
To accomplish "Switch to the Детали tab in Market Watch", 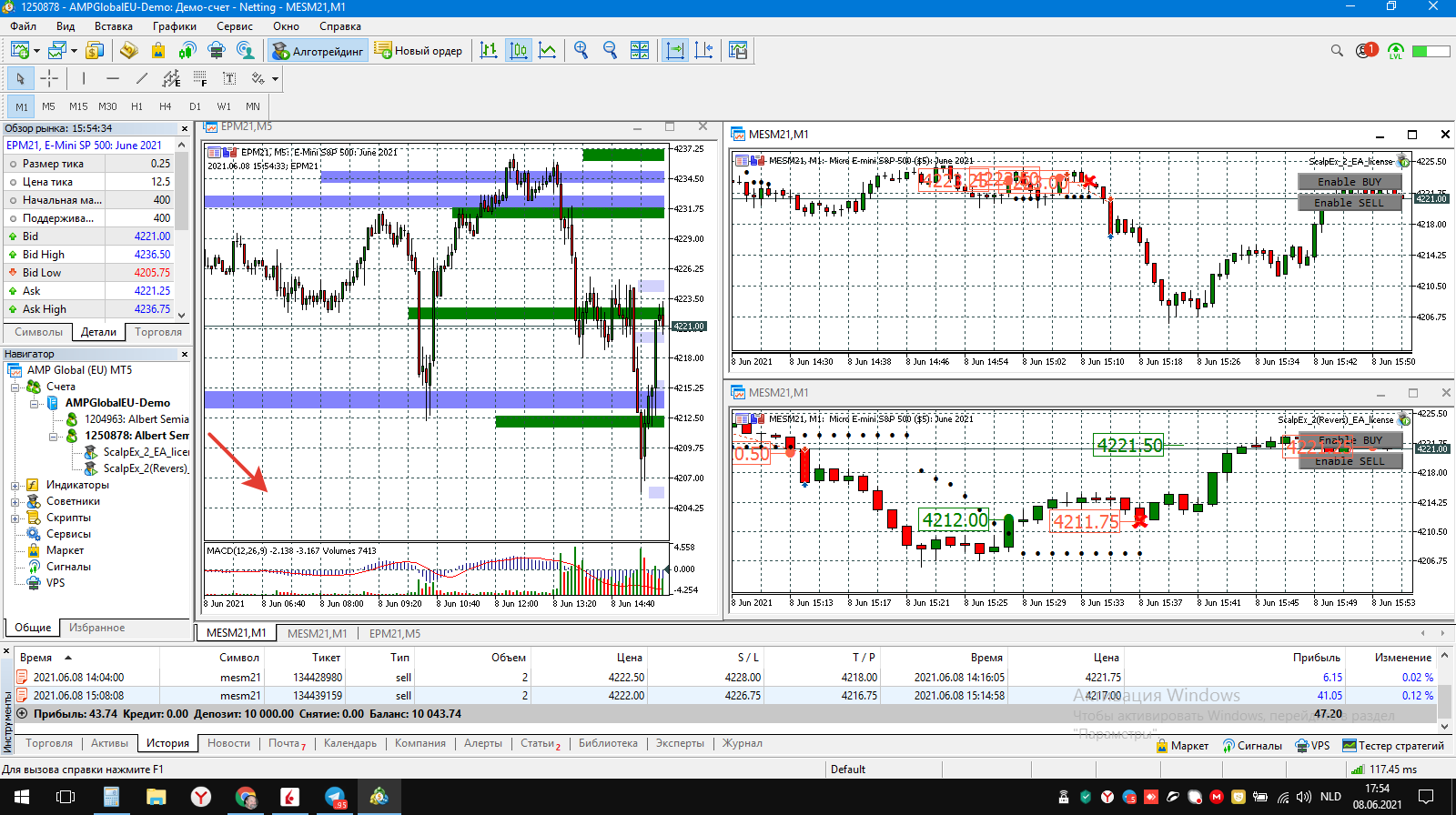I will (x=98, y=332).
